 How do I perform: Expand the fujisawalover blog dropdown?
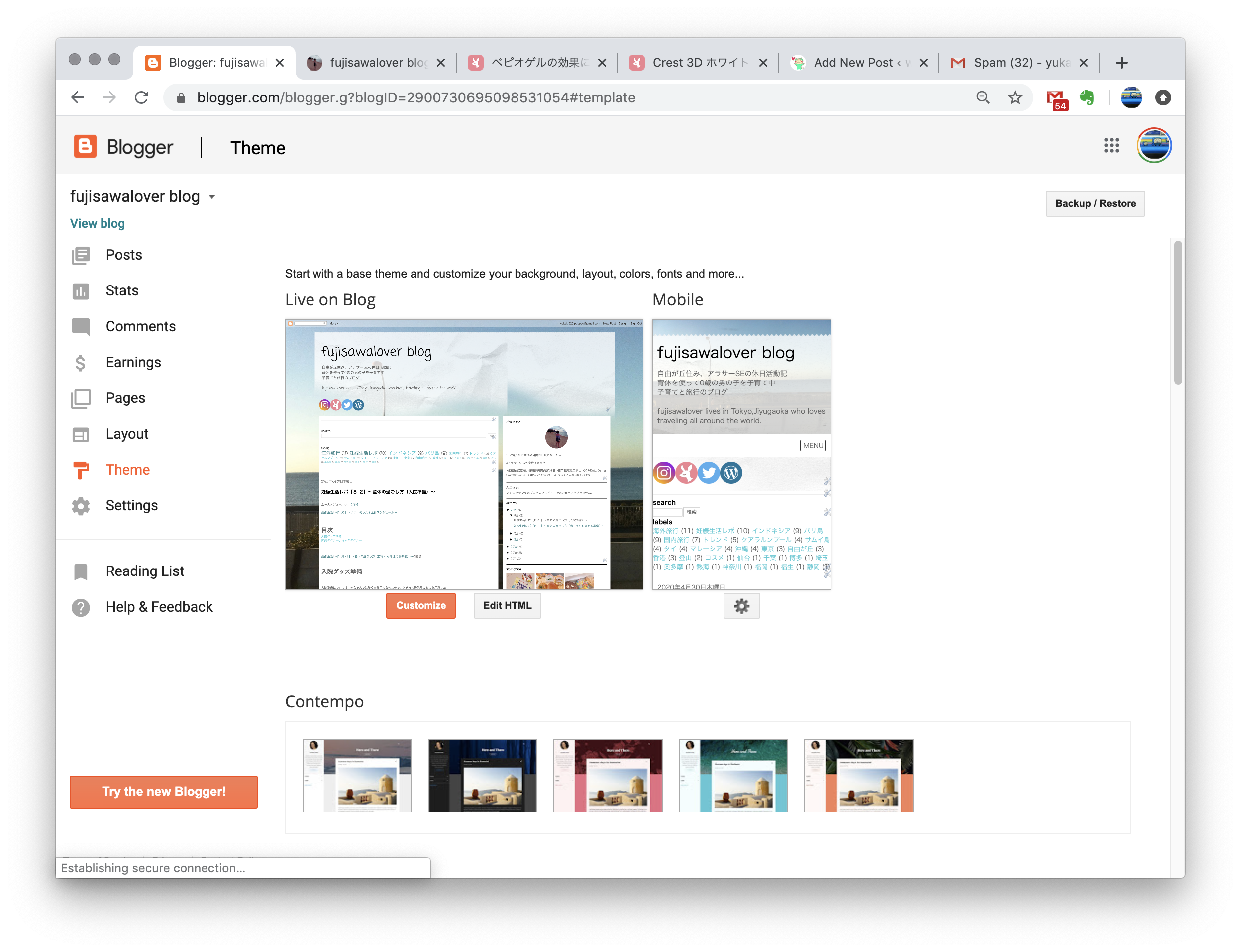point(212,197)
